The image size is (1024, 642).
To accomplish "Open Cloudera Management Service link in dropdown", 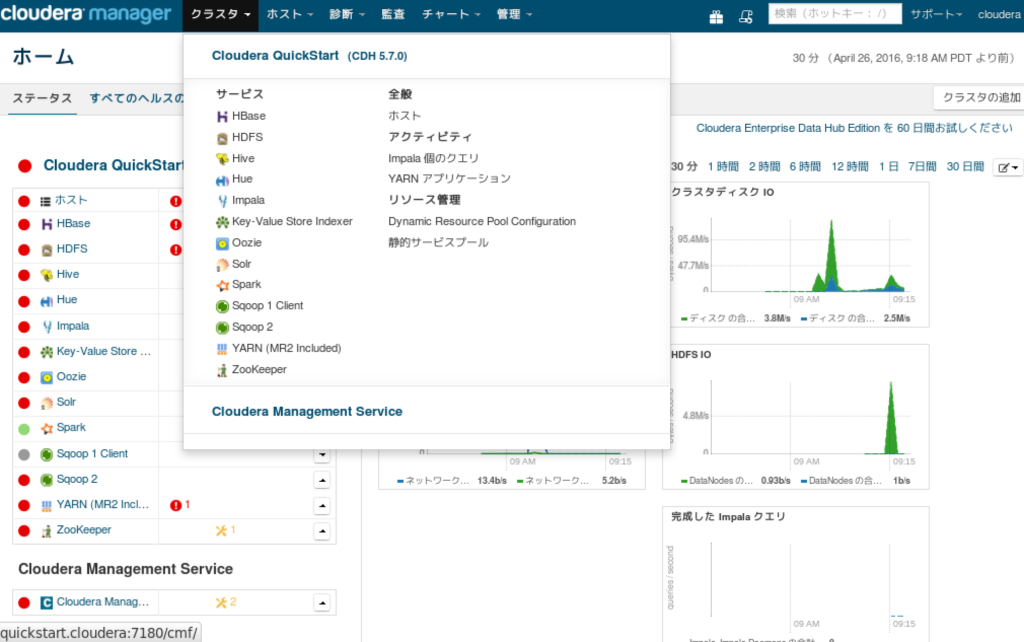I will (307, 411).
